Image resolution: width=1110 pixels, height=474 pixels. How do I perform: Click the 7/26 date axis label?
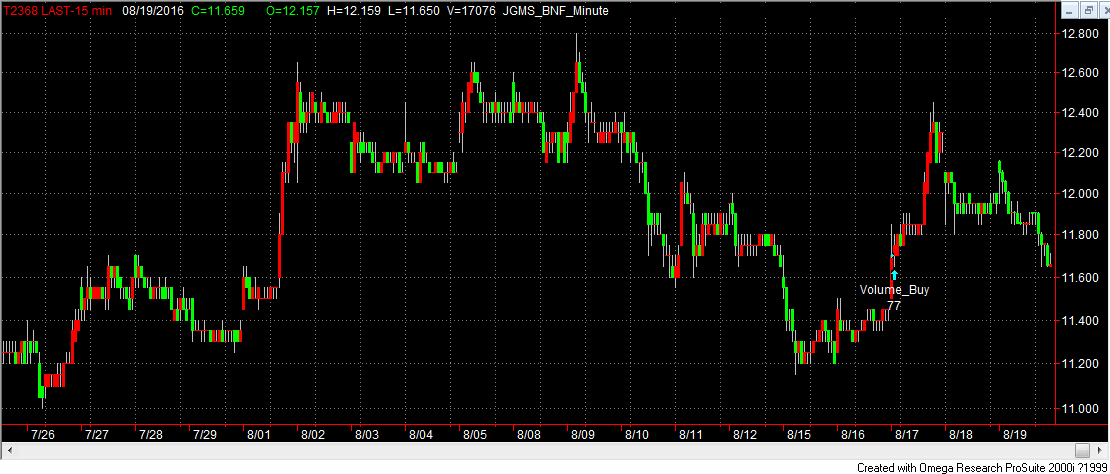tap(43, 434)
